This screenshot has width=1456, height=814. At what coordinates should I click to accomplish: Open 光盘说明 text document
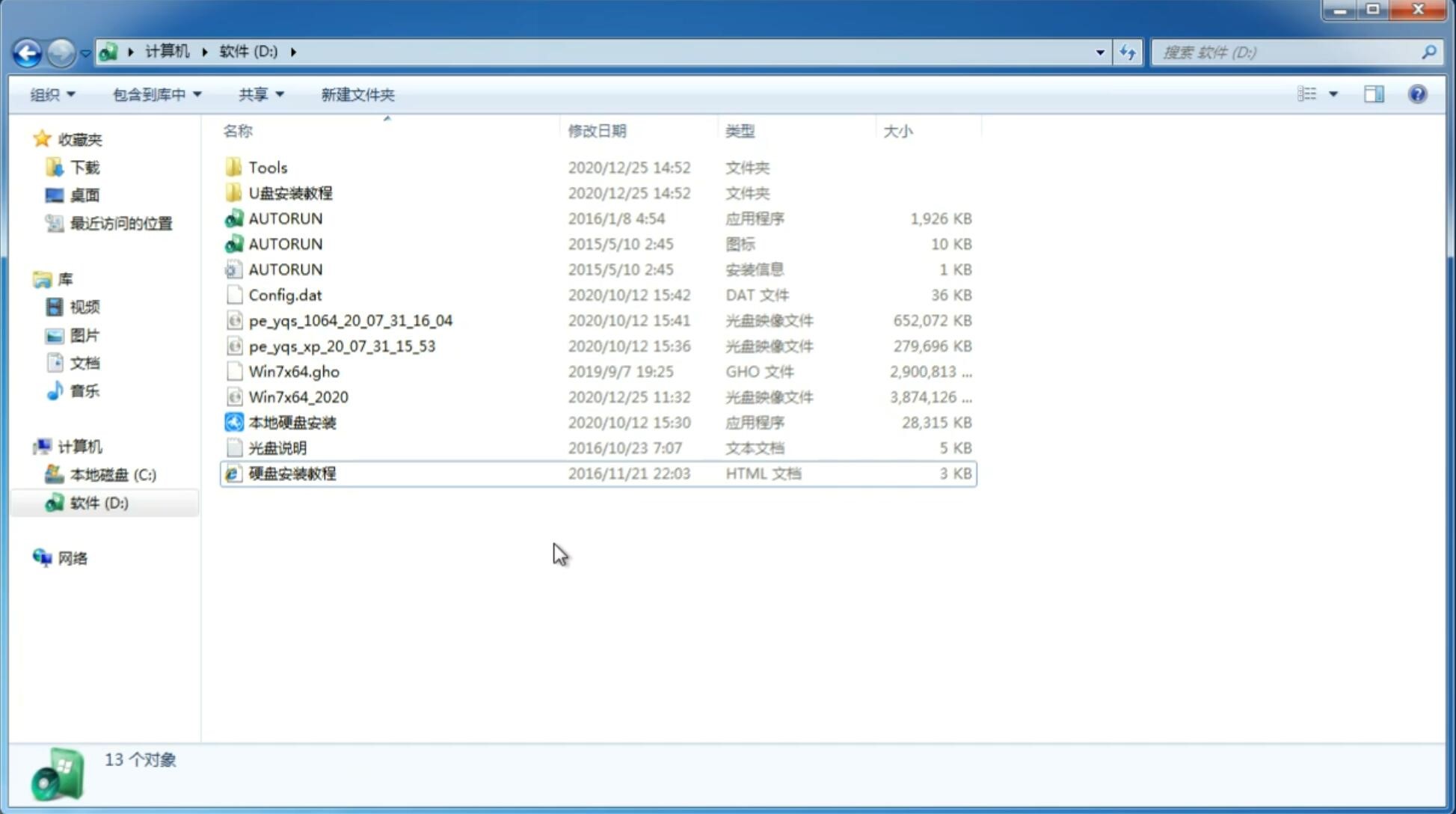click(x=277, y=448)
